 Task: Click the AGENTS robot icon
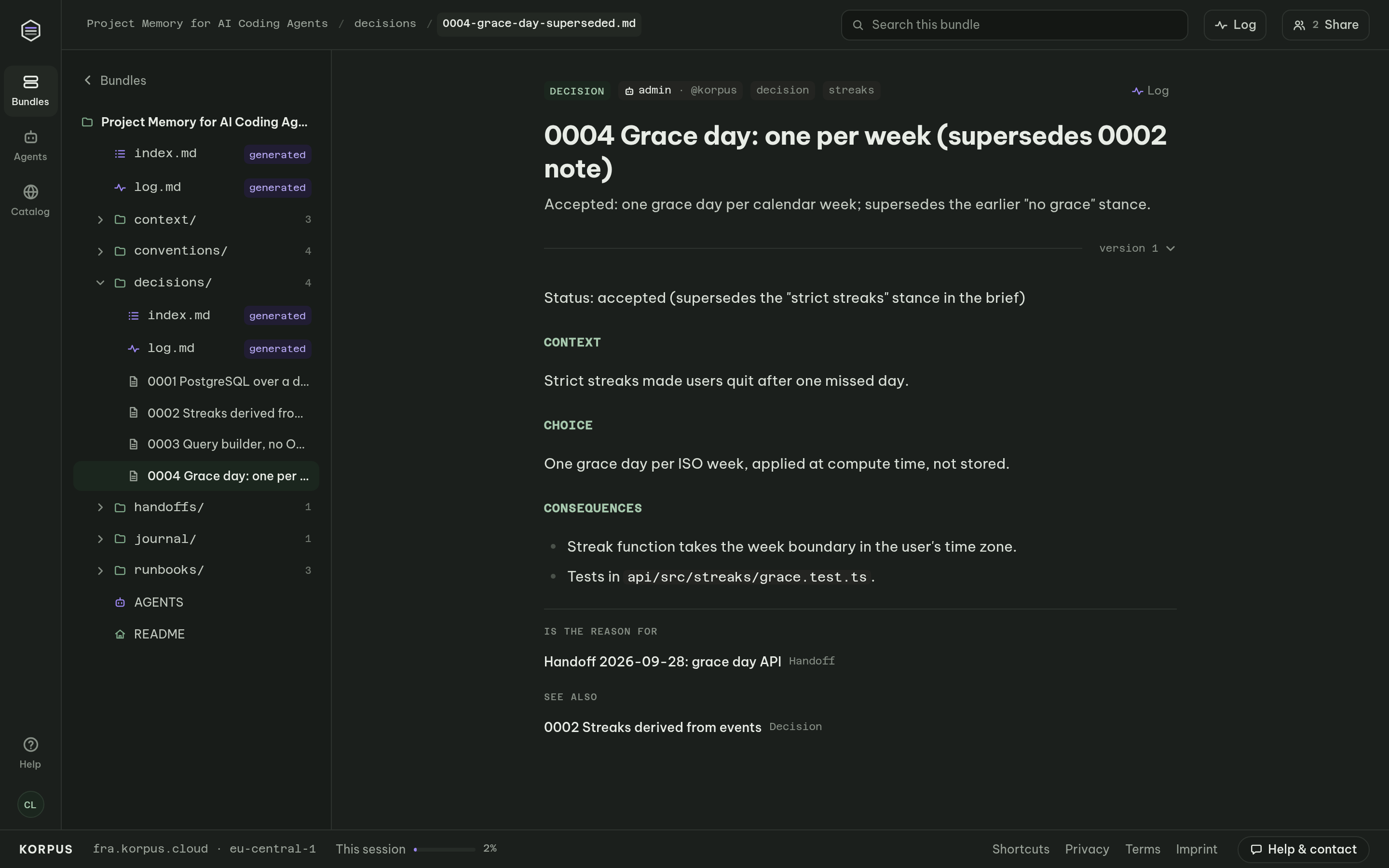[x=120, y=602]
